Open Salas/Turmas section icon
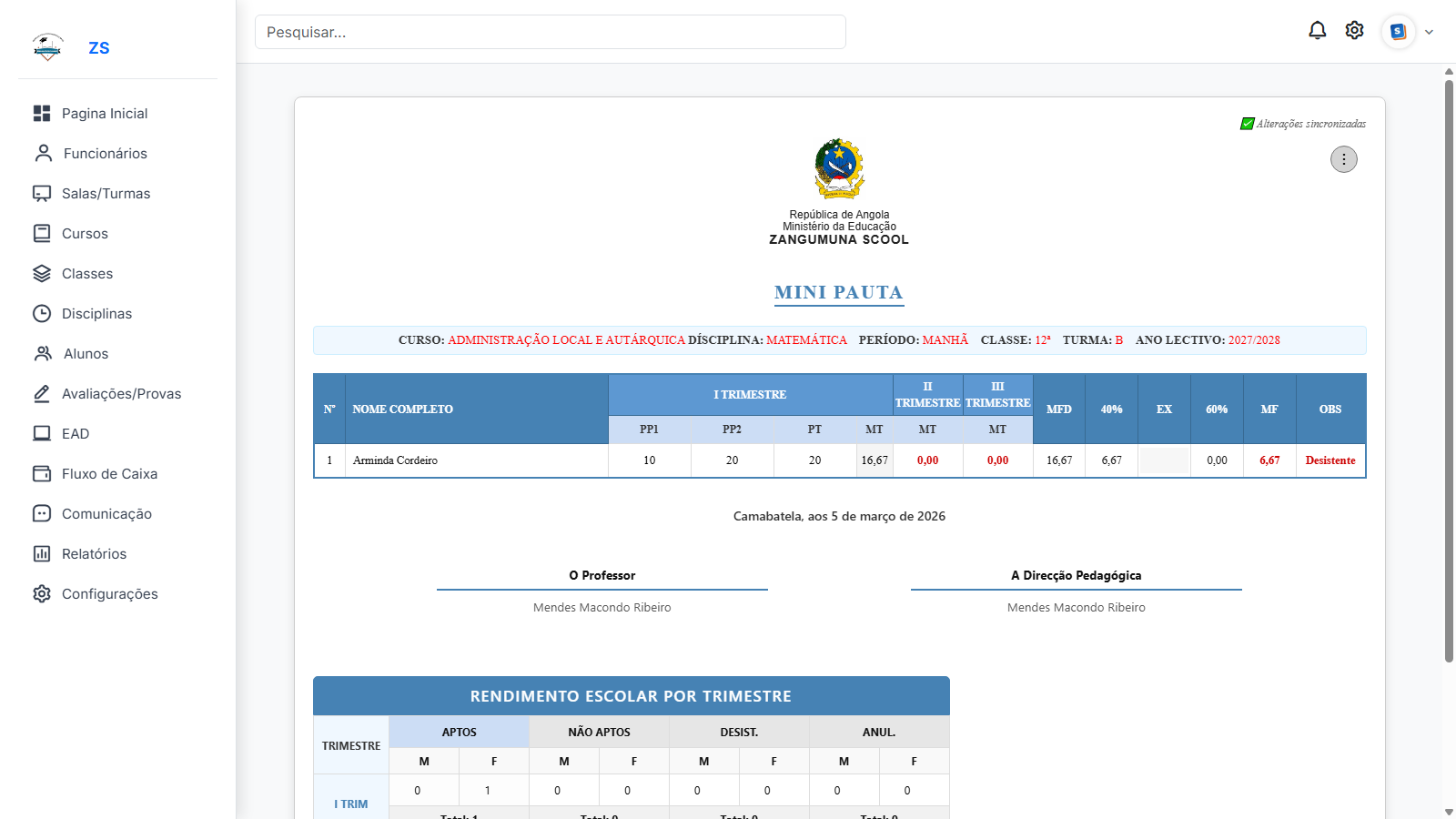The width and height of the screenshot is (1456, 819). point(42,194)
